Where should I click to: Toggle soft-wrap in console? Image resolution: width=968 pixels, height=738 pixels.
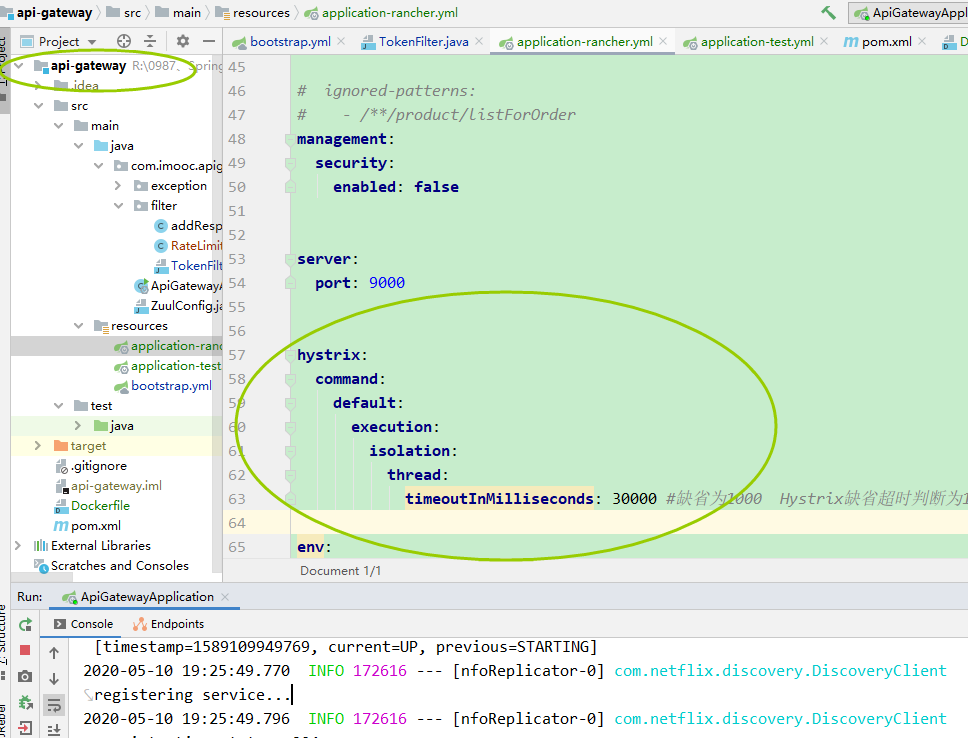pos(54,704)
